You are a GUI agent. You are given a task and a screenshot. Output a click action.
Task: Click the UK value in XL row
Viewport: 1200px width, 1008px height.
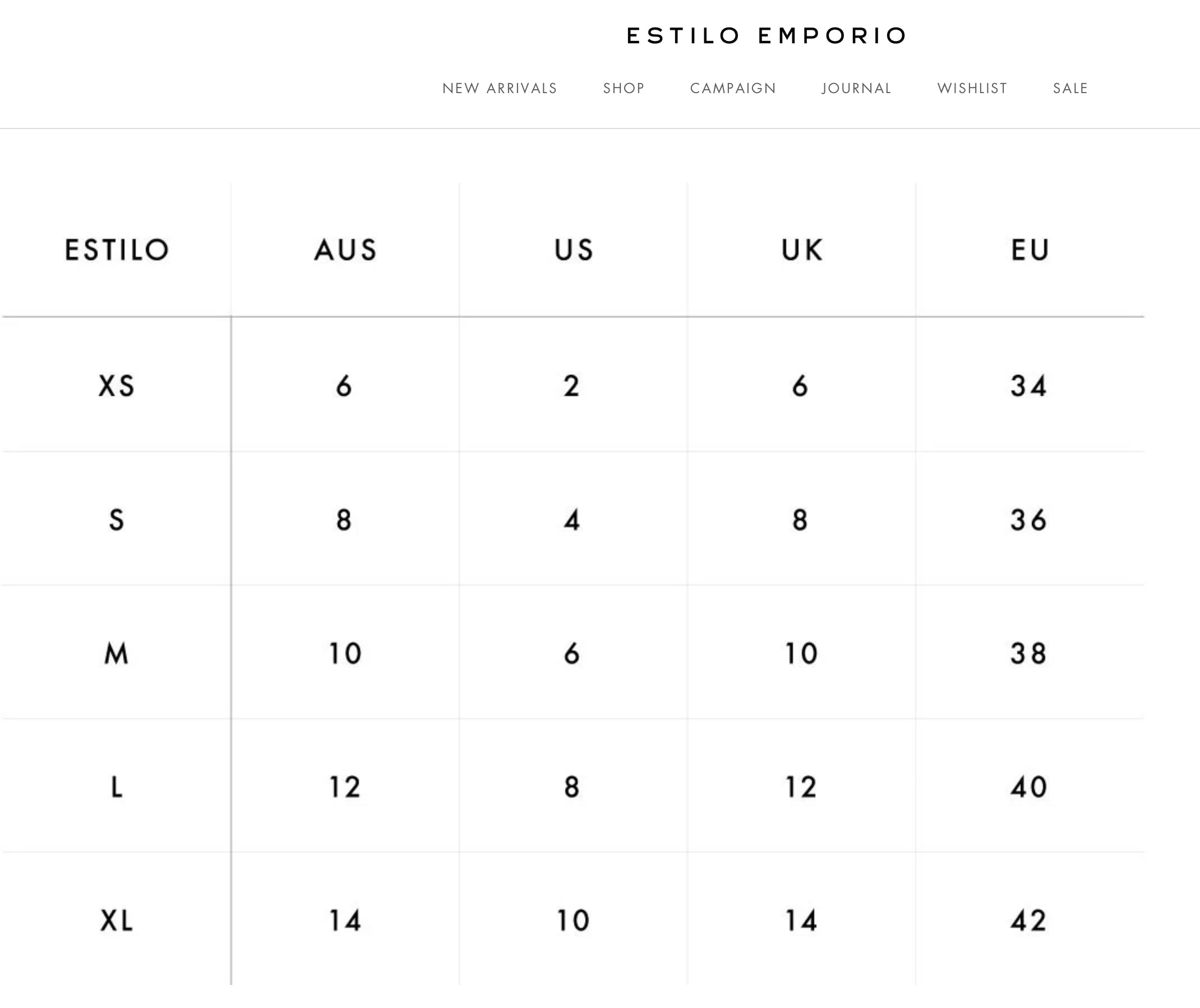pyautogui.click(x=801, y=920)
